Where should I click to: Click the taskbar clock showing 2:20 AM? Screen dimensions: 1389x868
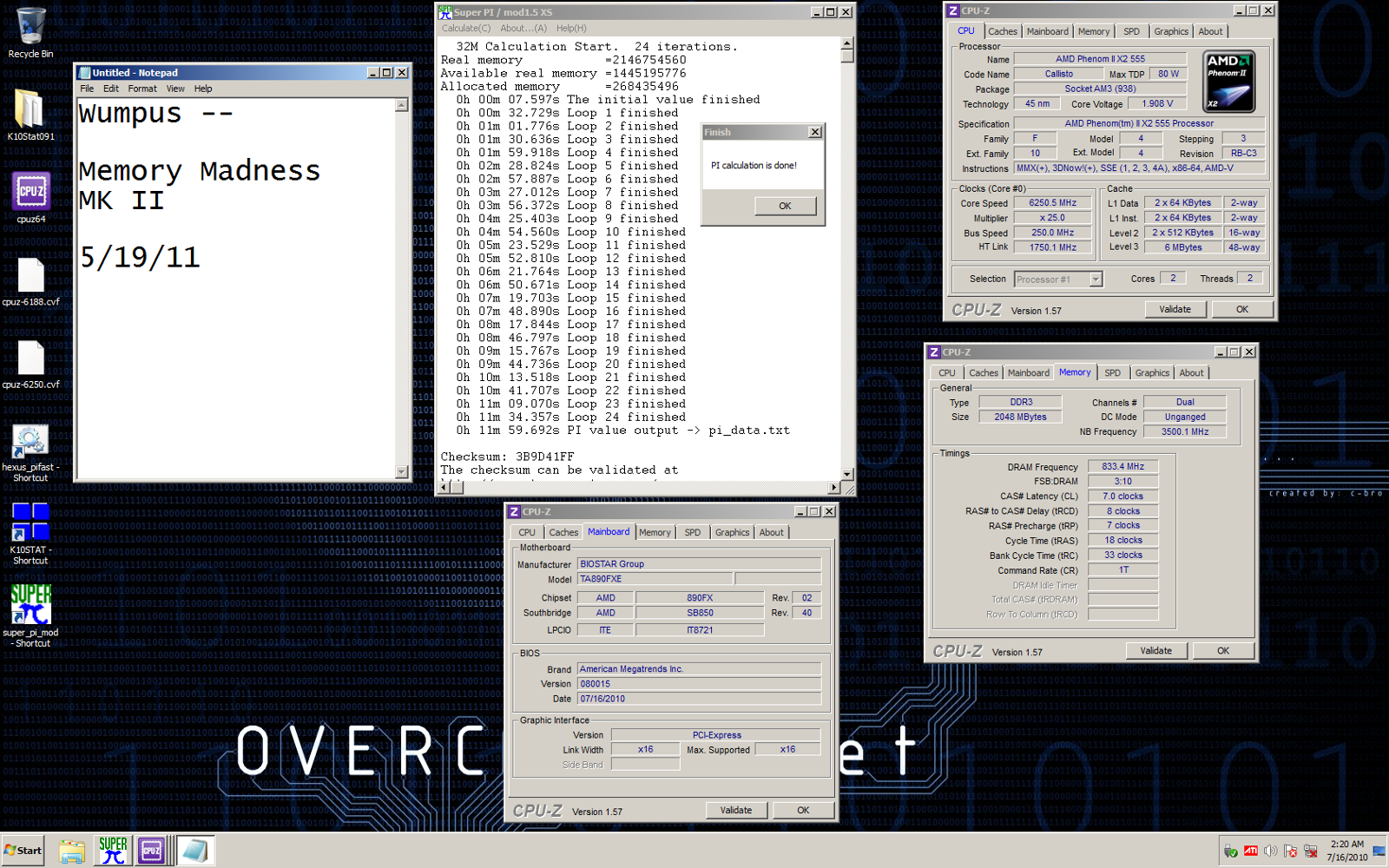coord(1346,844)
